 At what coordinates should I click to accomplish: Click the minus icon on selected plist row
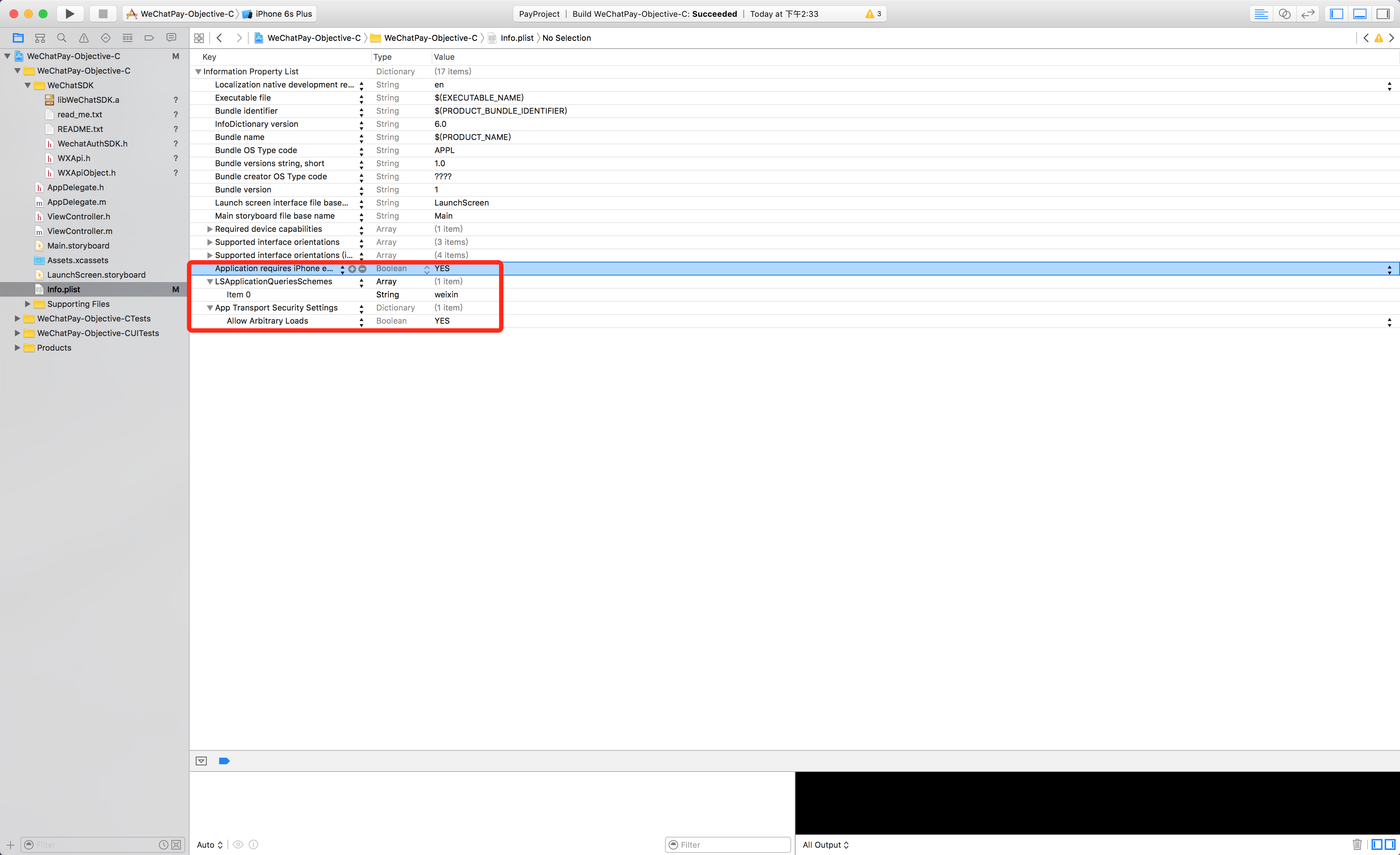click(362, 269)
